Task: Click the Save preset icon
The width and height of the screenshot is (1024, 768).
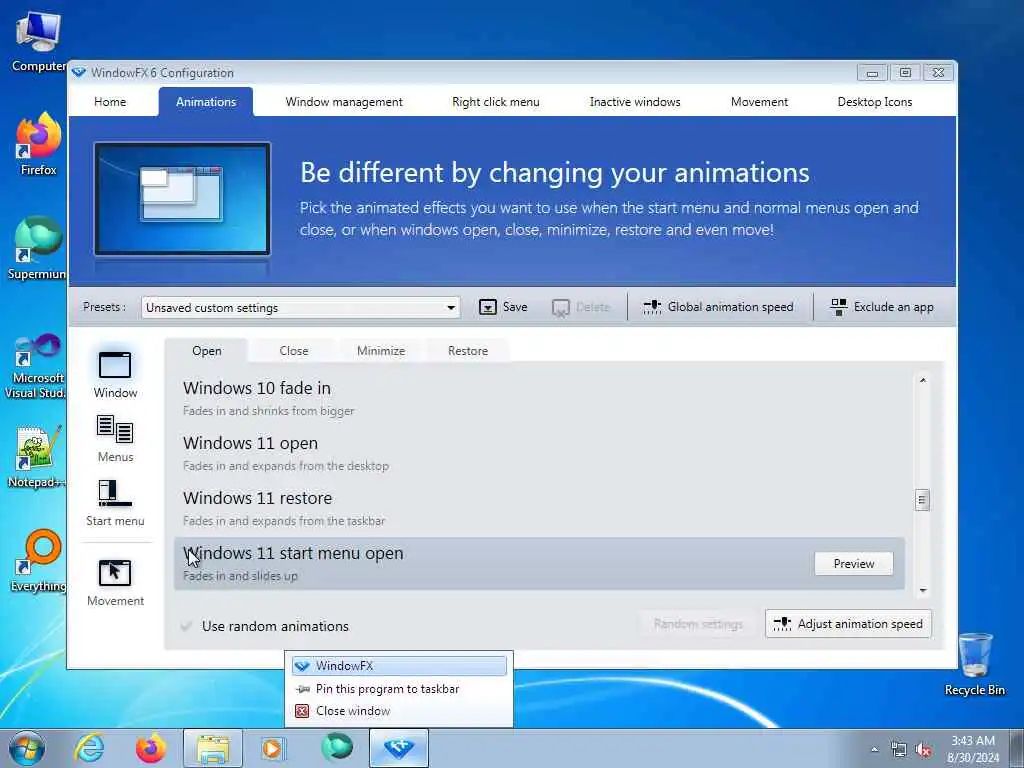Action: (488, 307)
